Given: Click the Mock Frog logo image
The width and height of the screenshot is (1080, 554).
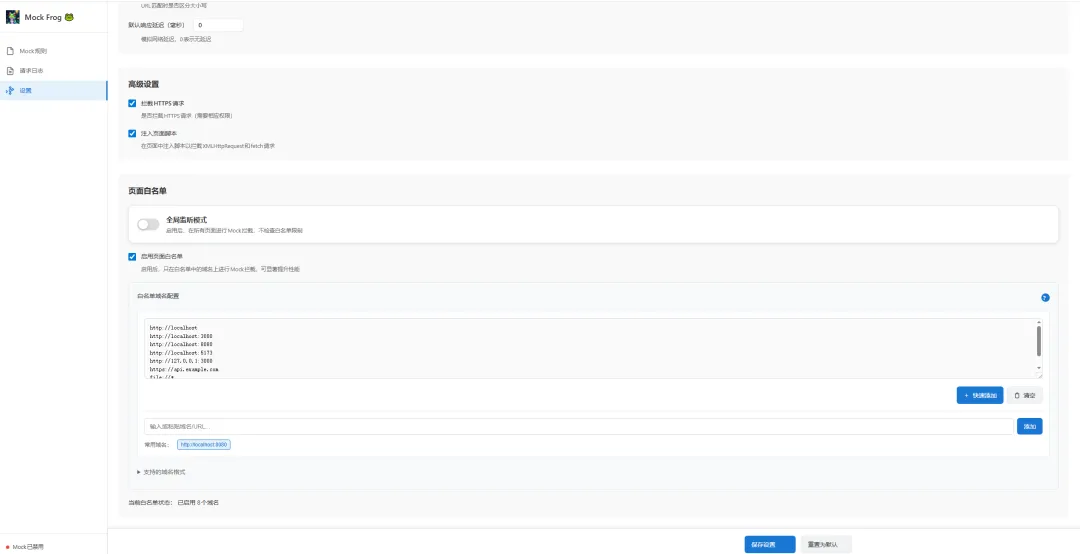Looking at the screenshot, I should (x=12, y=17).
